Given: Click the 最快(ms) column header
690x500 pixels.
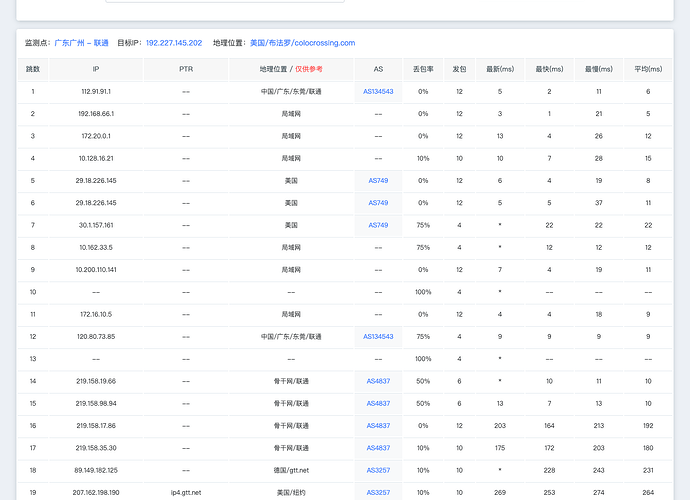Looking at the screenshot, I should point(549,69).
